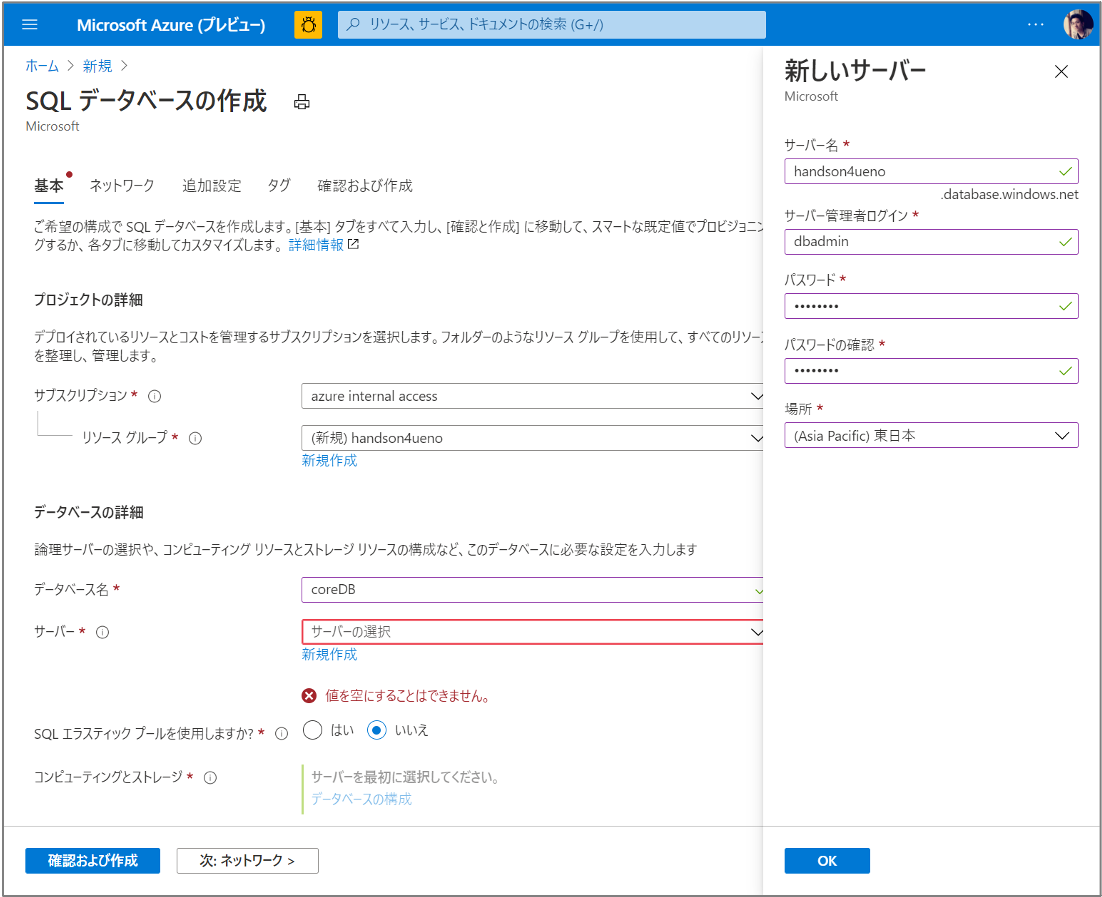Open the 追加設定 tab
Screen dimensions: 1102x897
[212, 186]
